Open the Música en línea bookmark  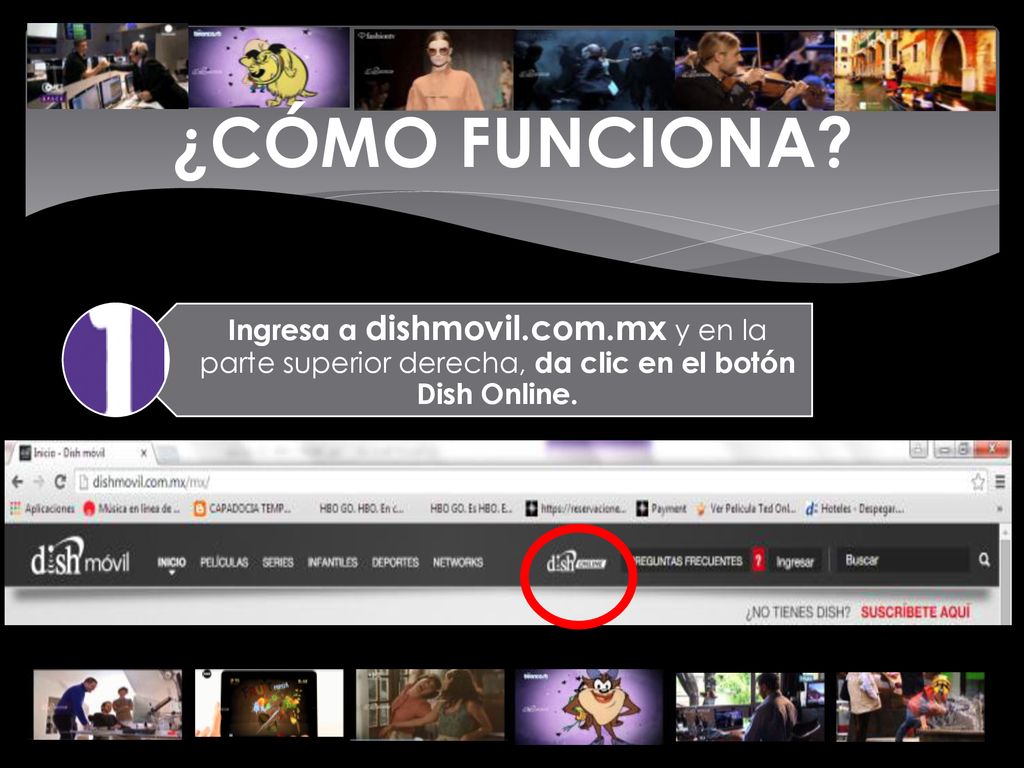click(132, 508)
